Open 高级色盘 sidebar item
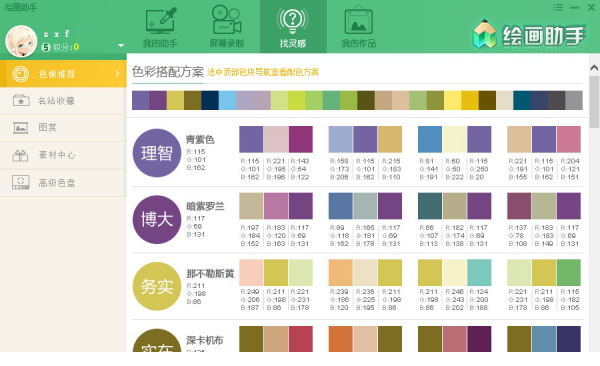Image resolution: width=600 pixels, height=366 pixels. pos(63,183)
